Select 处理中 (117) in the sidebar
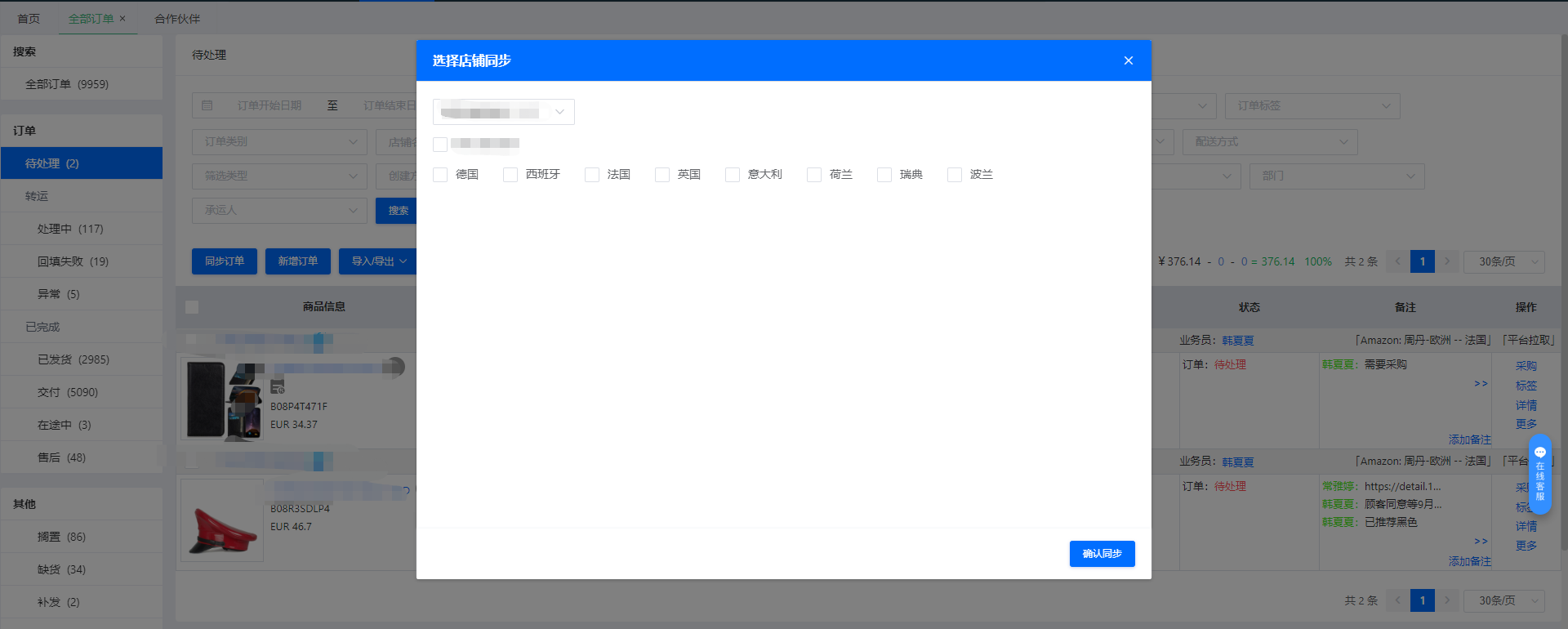This screenshot has height=629, width=1568. click(70, 229)
